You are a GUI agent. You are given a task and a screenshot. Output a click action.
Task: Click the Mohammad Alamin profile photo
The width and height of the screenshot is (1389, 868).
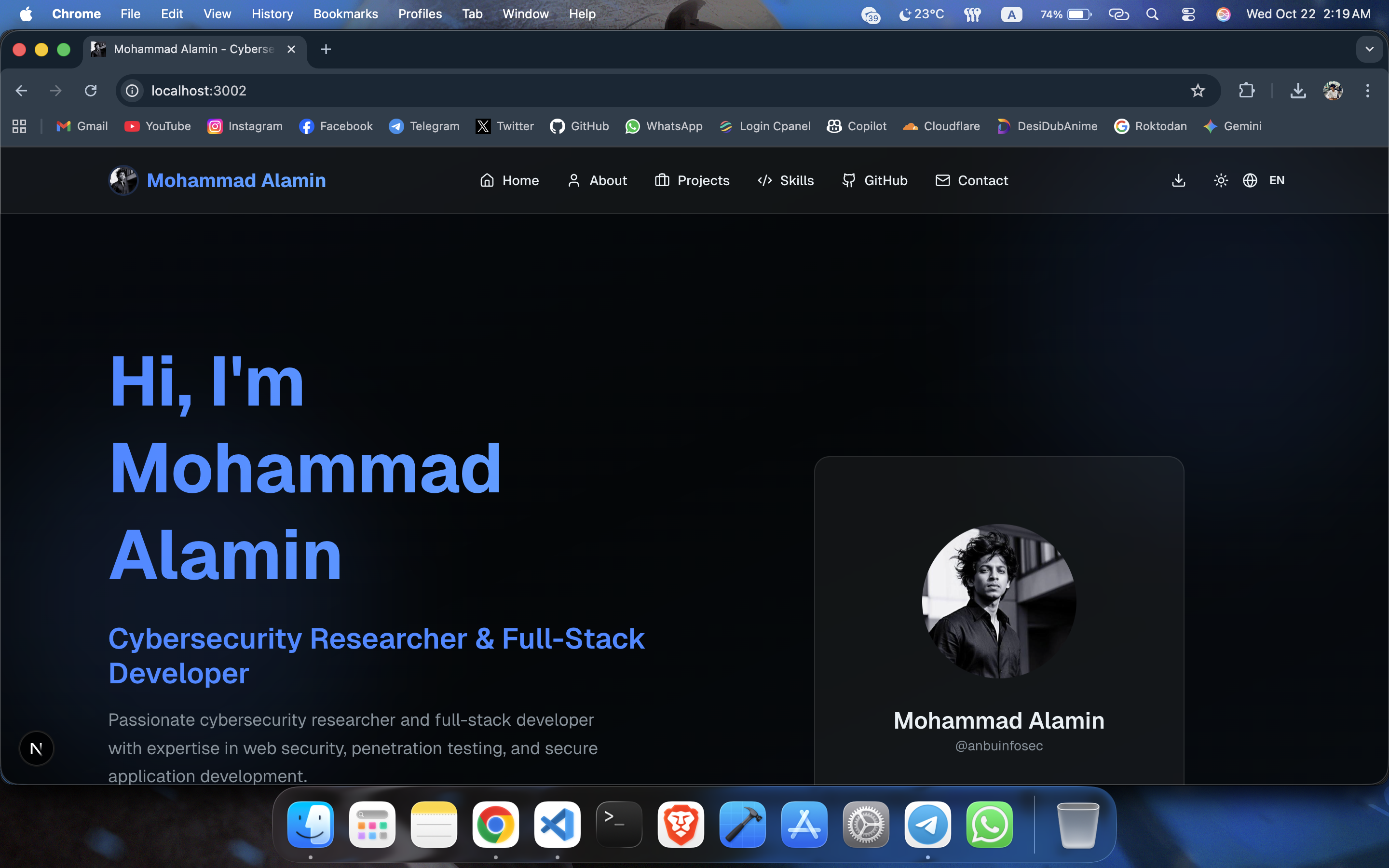pos(999,601)
